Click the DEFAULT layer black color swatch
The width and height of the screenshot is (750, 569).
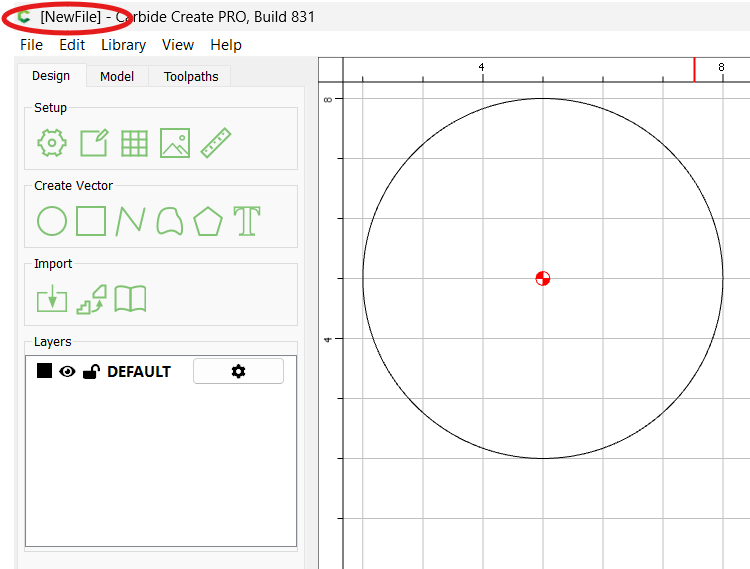click(x=44, y=371)
